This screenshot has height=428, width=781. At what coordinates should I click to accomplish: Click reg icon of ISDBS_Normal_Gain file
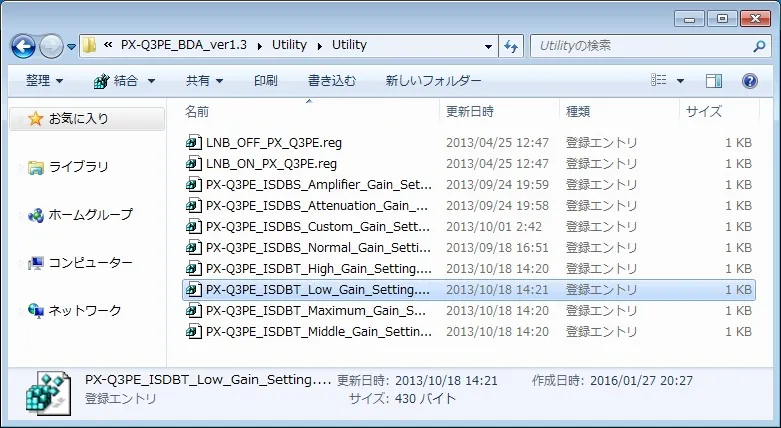point(194,248)
